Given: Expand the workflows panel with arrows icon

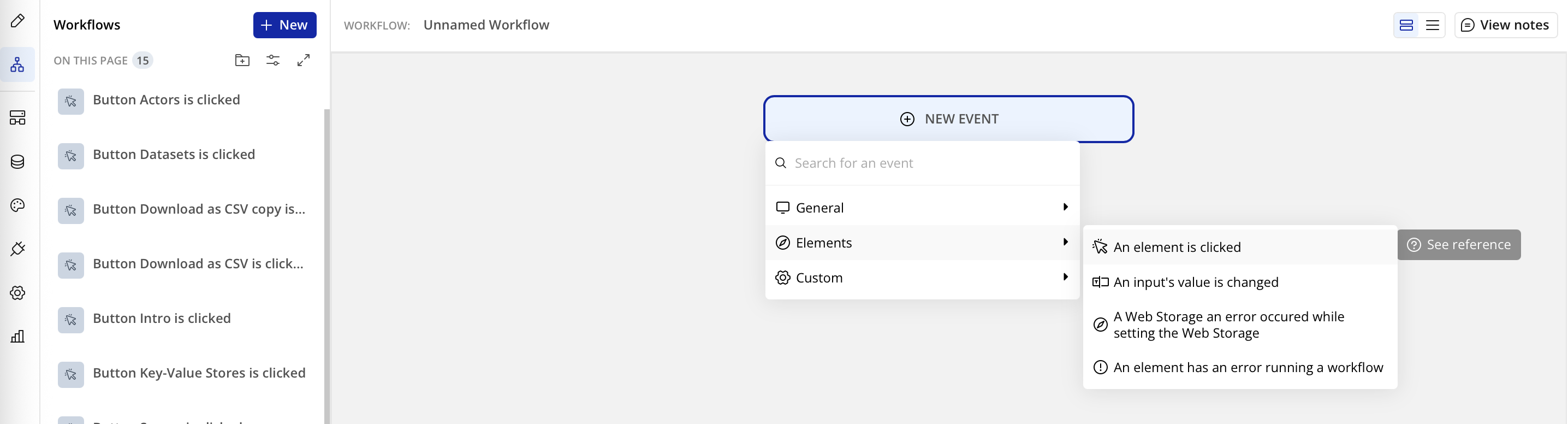Looking at the screenshot, I should 303,60.
